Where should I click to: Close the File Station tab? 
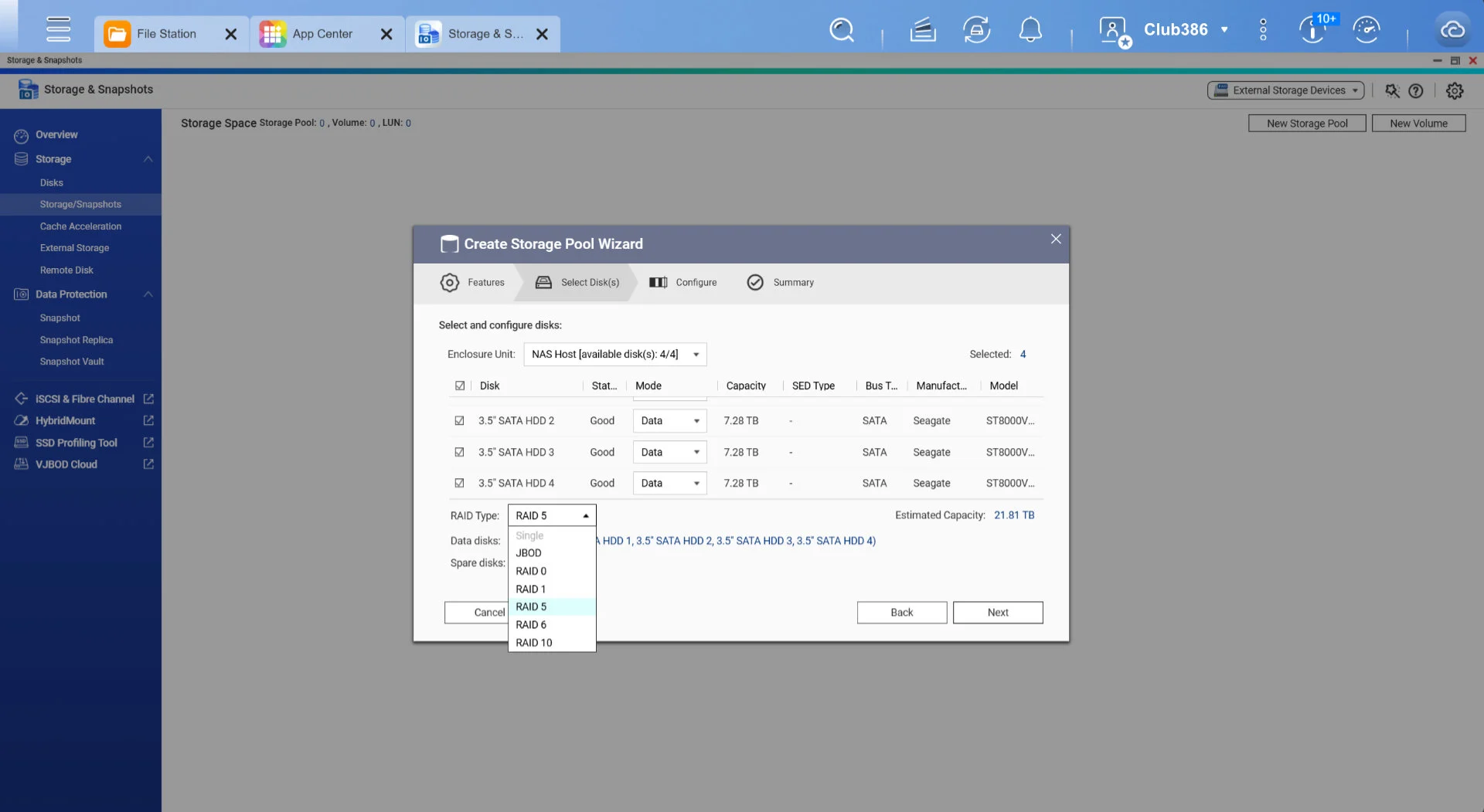[x=230, y=34]
